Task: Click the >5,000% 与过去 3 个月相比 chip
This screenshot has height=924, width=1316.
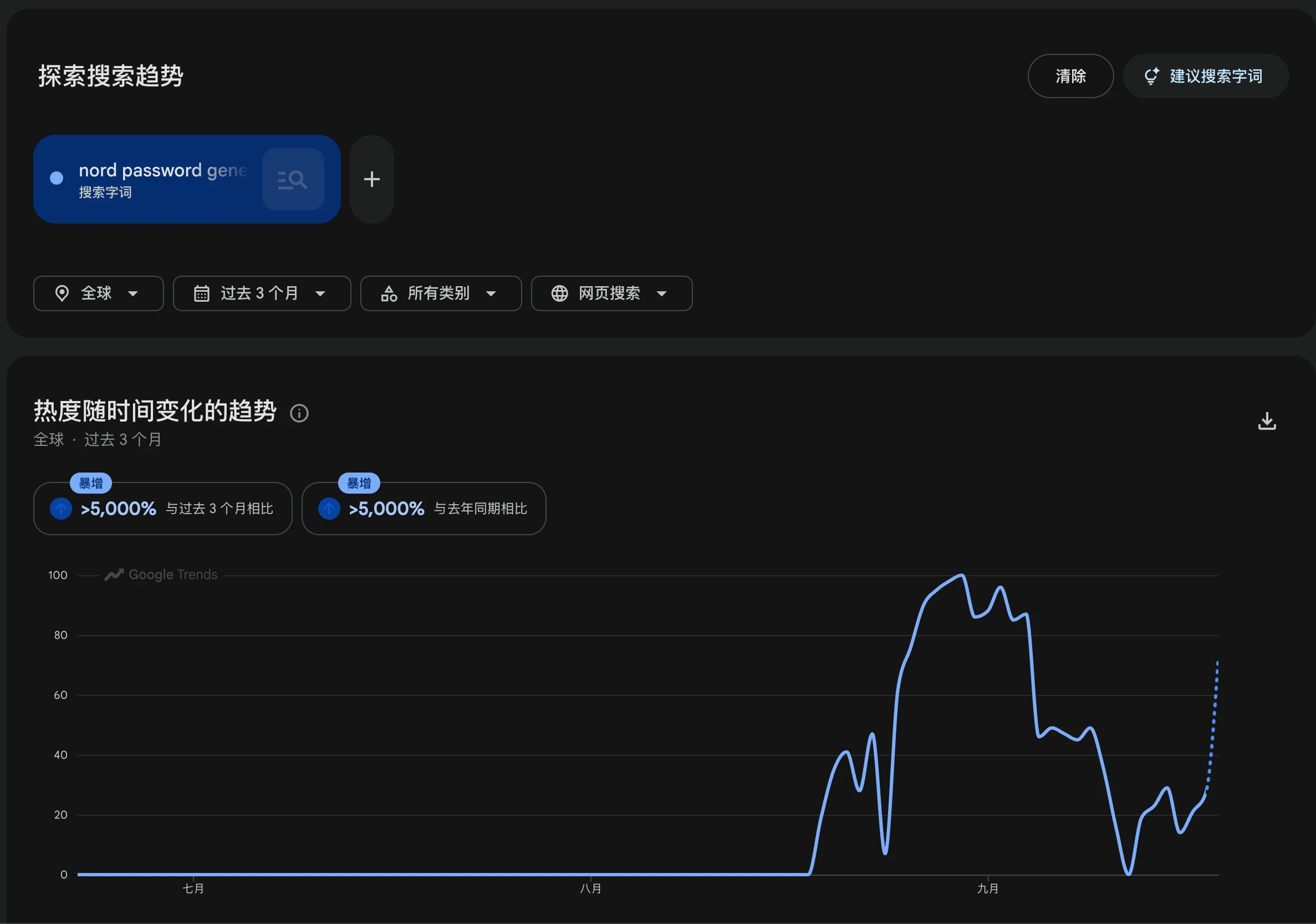Action: click(x=163, y=509)
